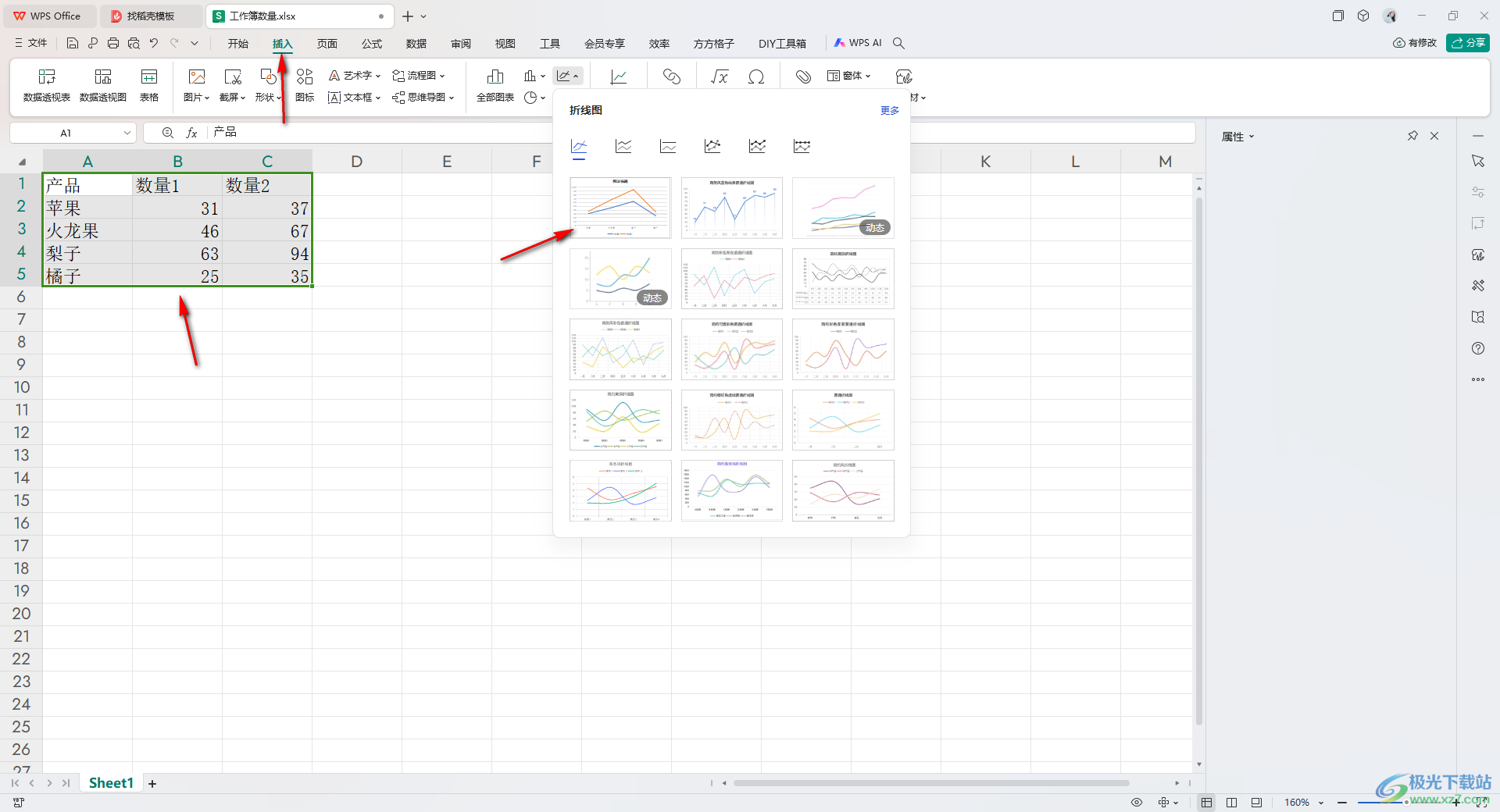Screen dimensions: 1500x812
Task: Click the WPS AI button
Action: (858, 43)
